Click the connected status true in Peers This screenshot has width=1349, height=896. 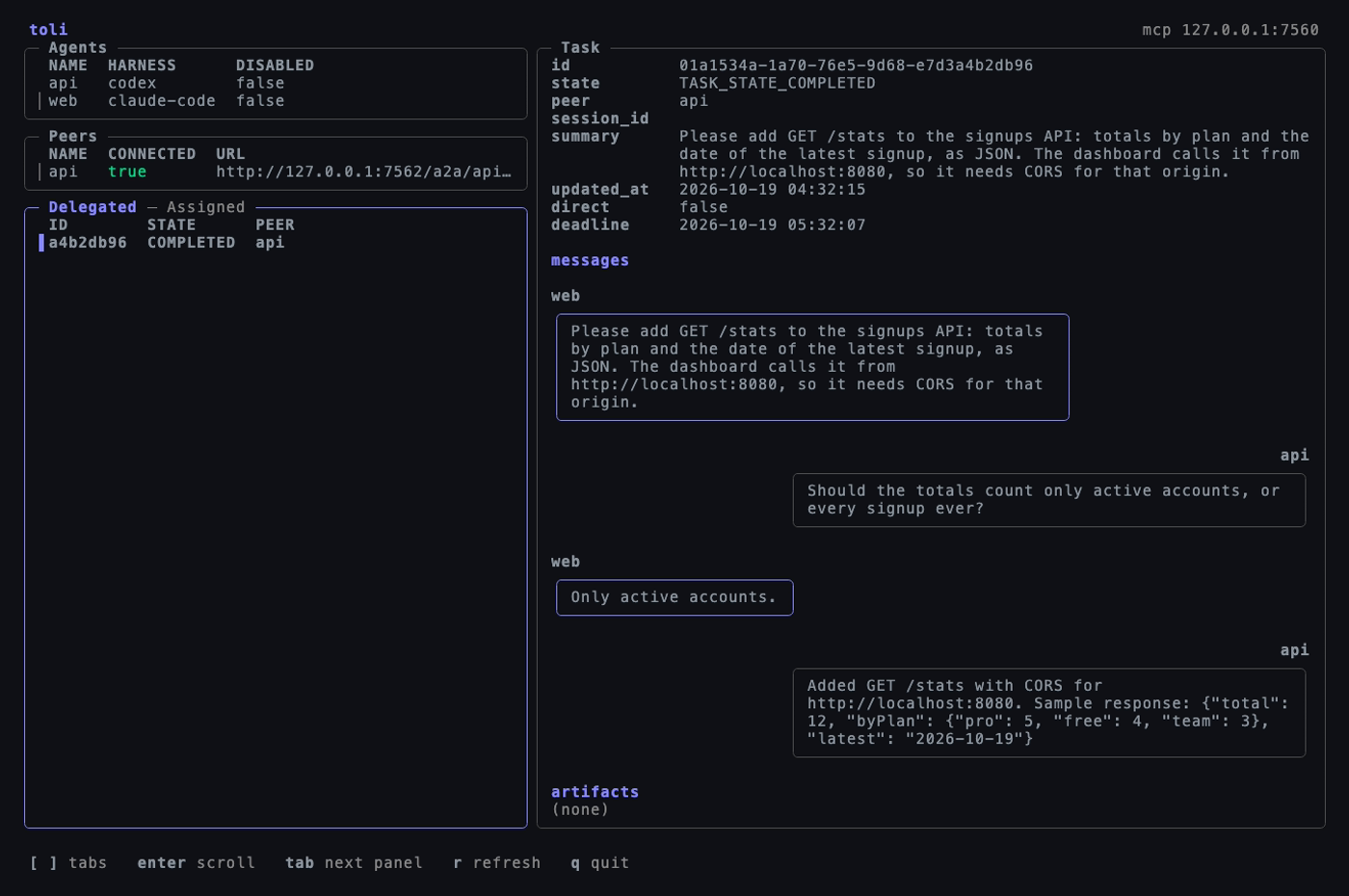(x=127, y=172)
